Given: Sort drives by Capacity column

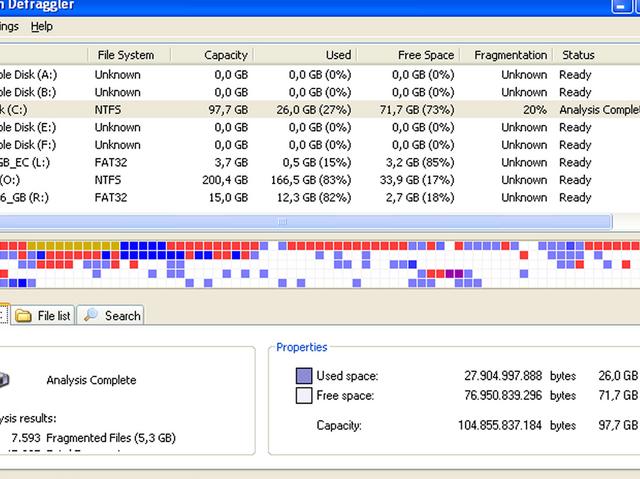Looking at the screenshot, I should point(212,55).
